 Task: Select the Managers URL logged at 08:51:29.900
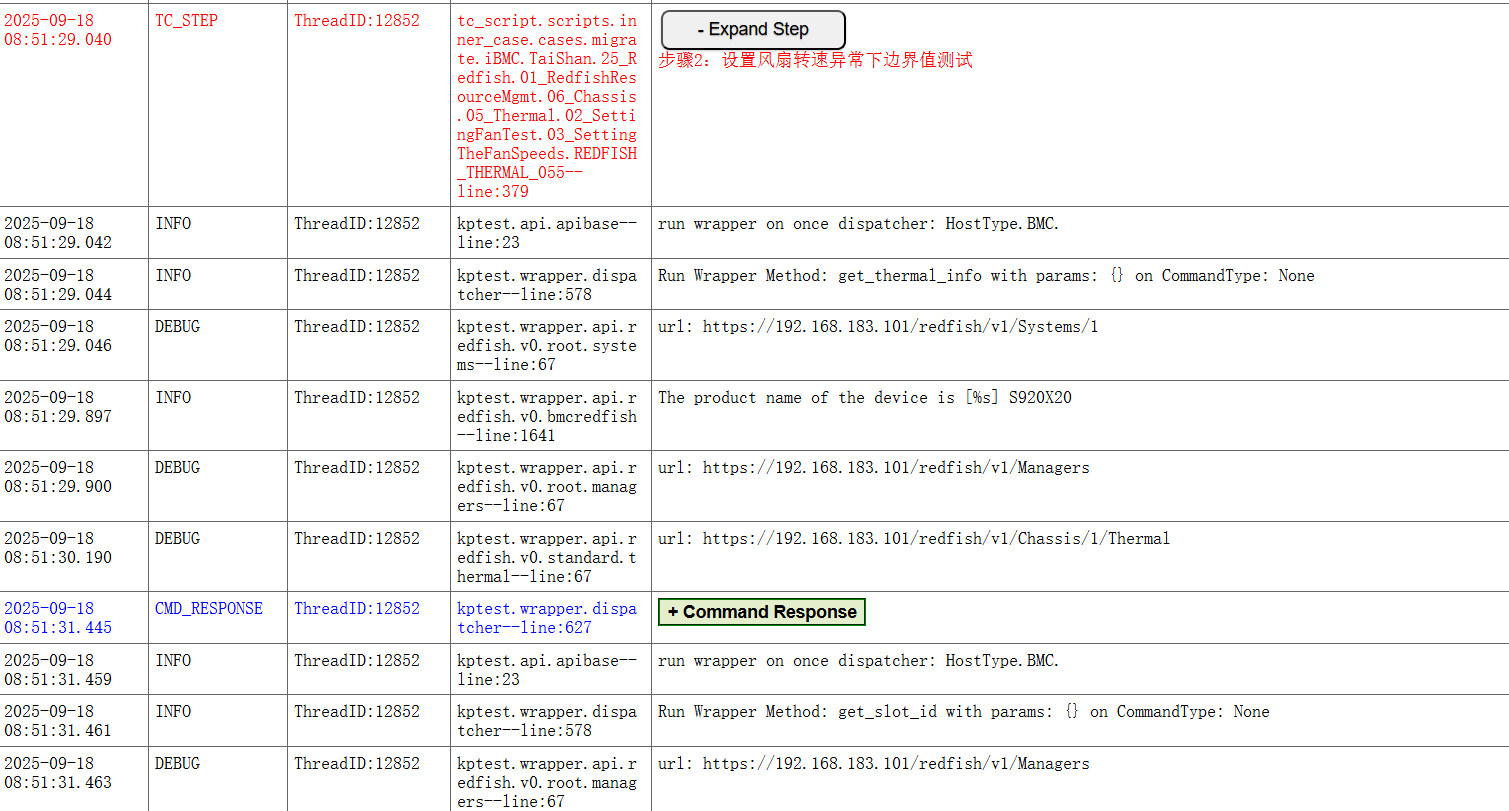[x=873, y=468]
